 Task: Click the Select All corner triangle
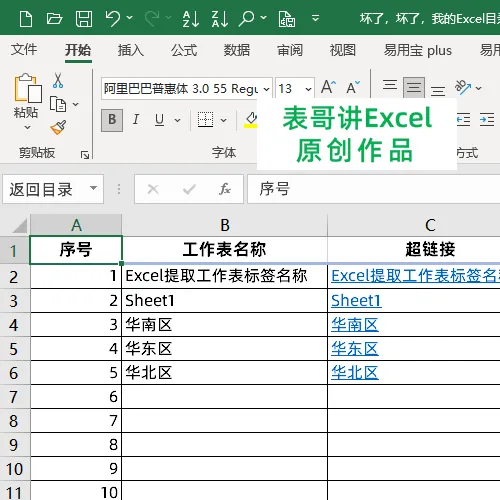pyautogui.click(x=20, y=226)
